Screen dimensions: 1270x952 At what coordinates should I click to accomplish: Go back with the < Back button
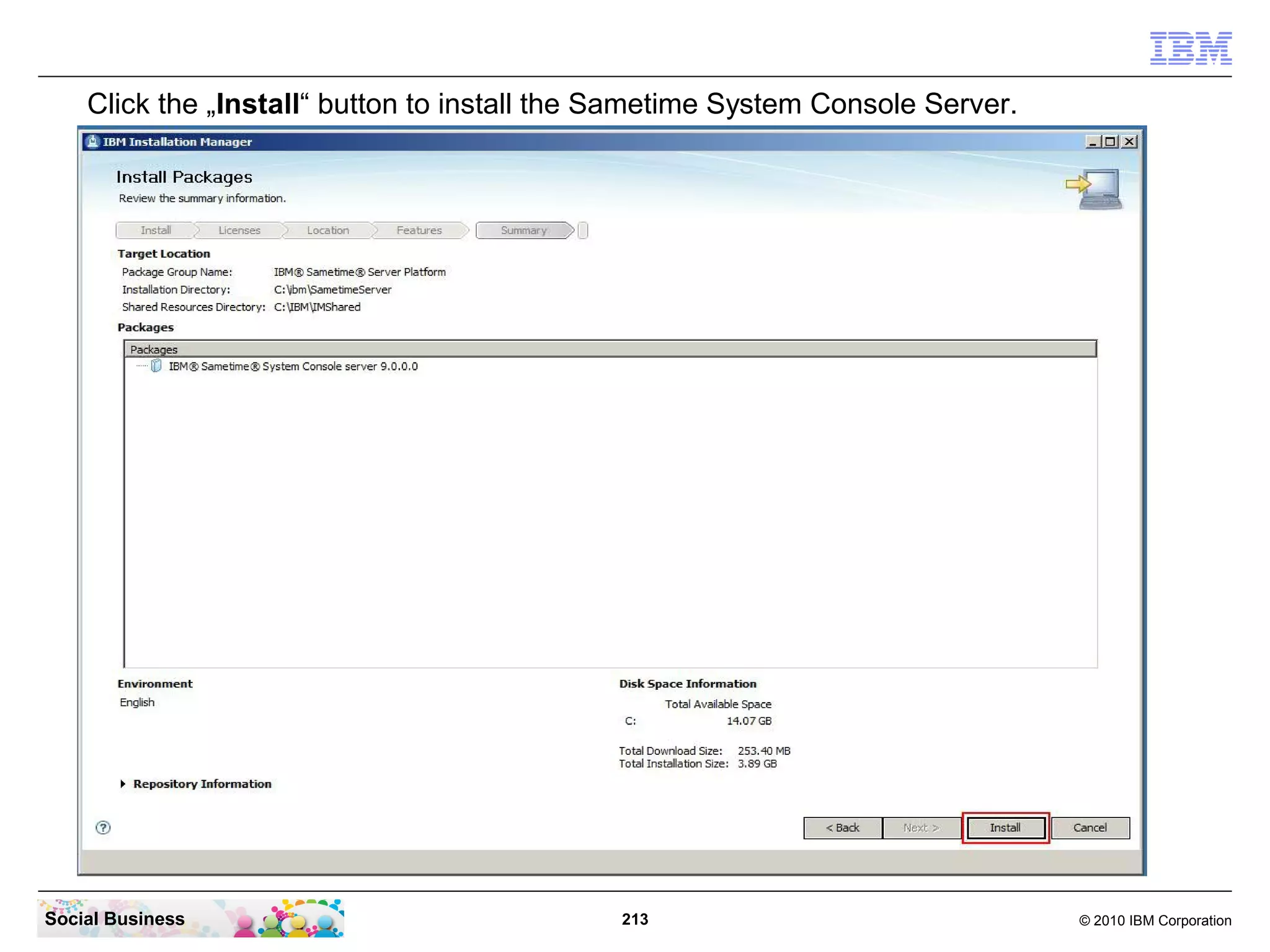842,827
